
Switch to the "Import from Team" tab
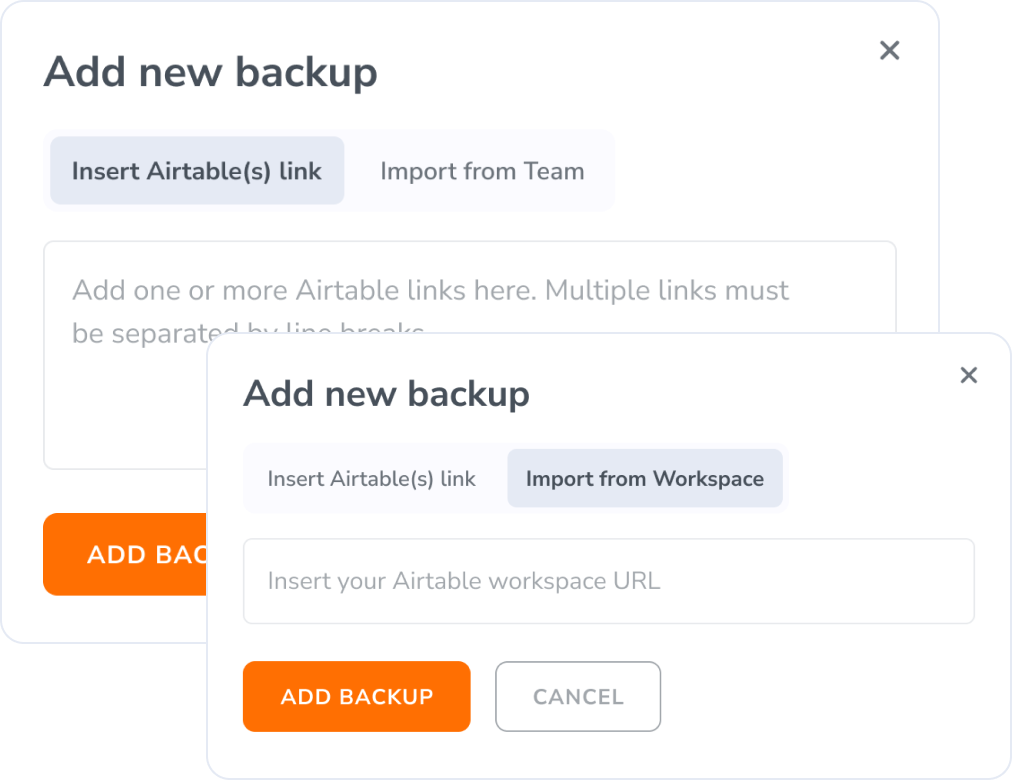(482, 171)
